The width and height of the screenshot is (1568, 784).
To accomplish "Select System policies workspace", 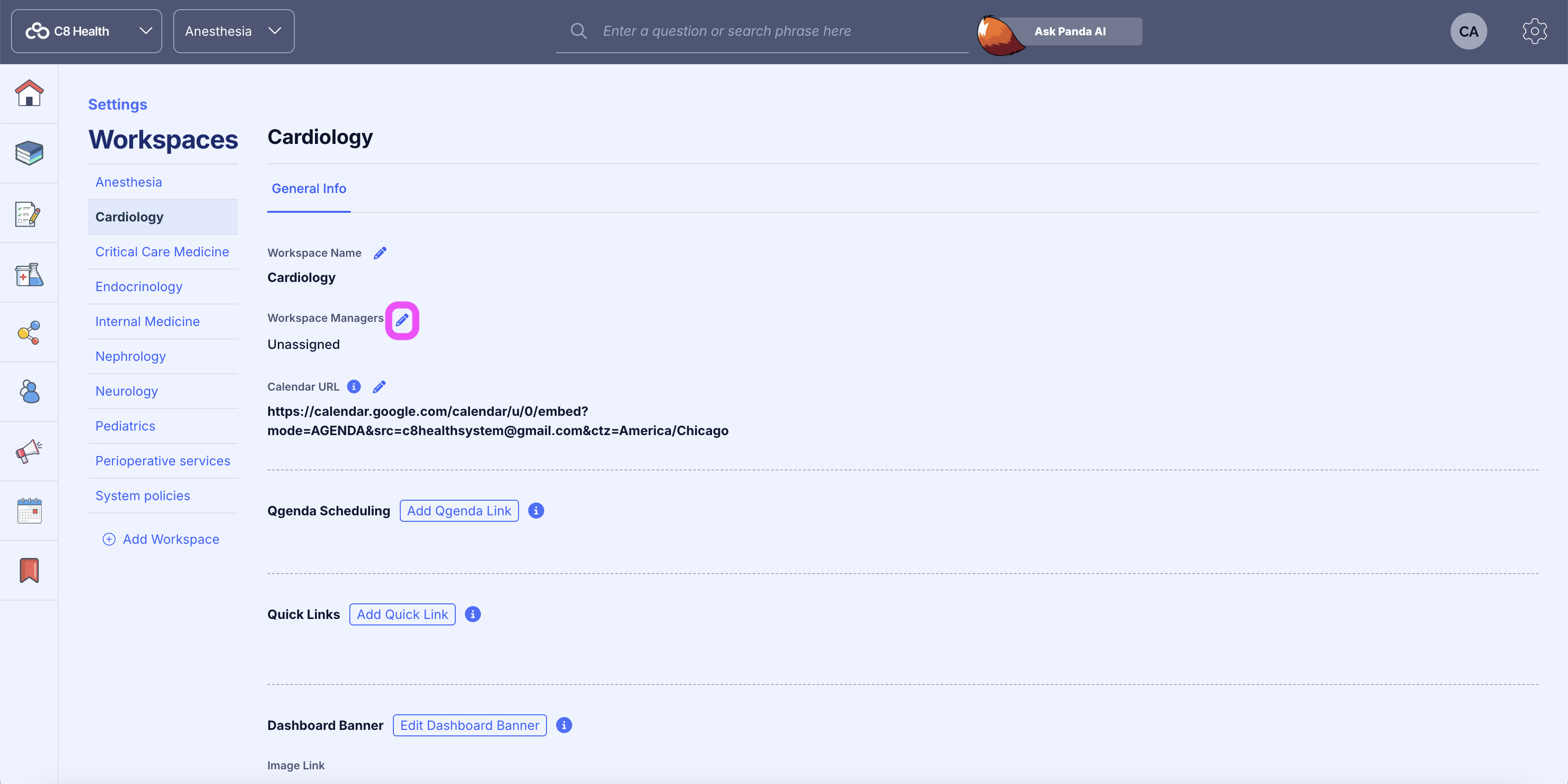I will coord(162,496).
